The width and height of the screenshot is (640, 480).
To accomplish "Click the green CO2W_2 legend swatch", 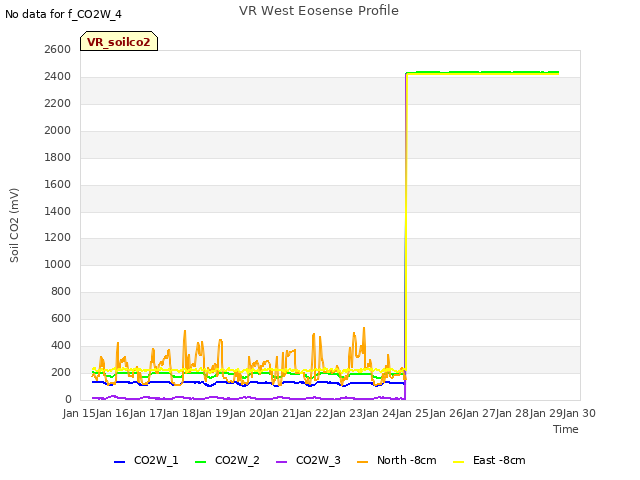I will pyautogui.click(x=200, y=462).
